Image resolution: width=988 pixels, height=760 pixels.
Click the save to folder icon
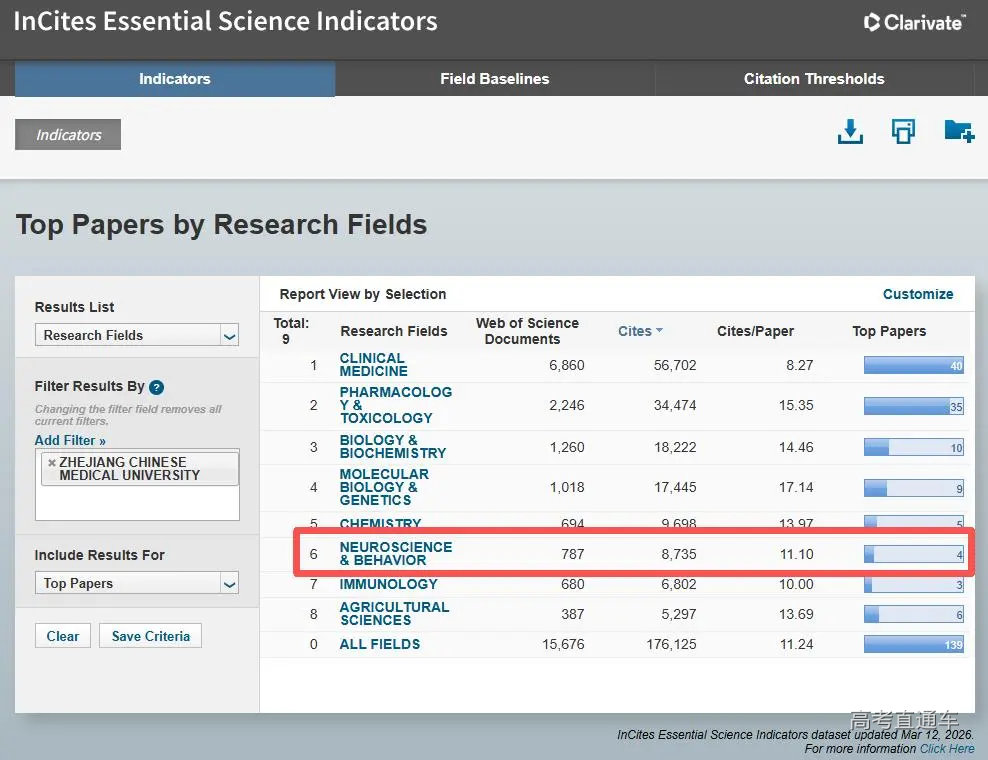(x=958, y=132)
